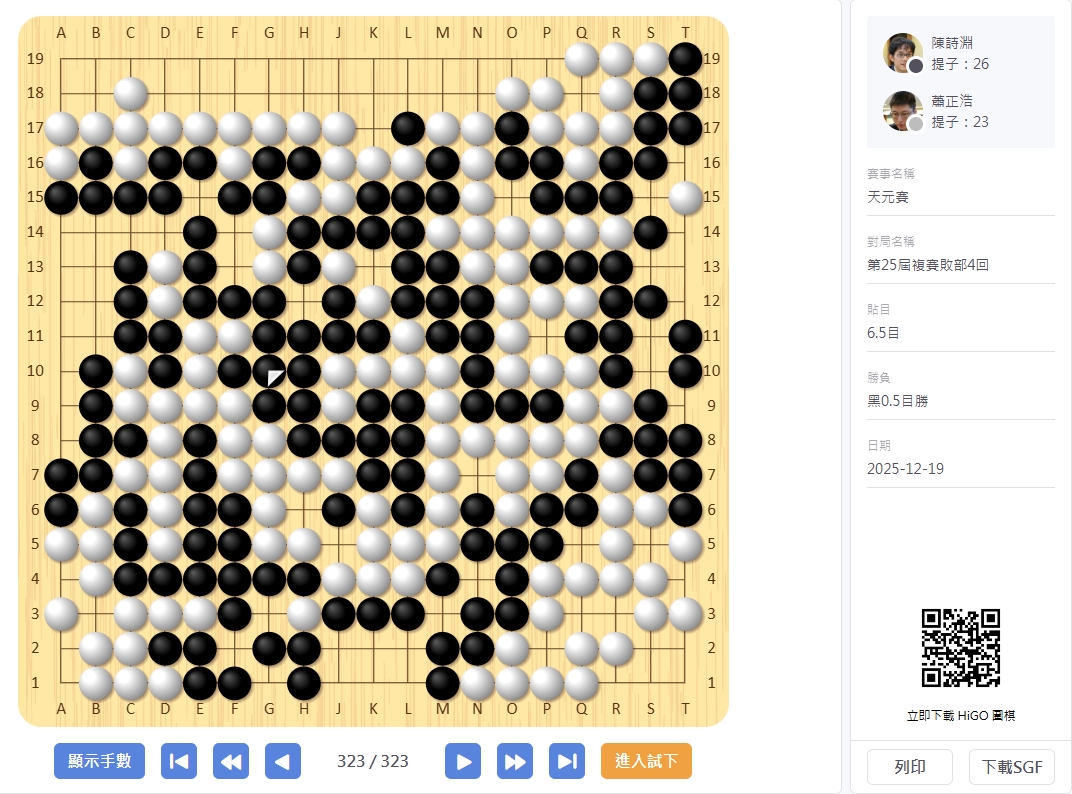Click the 323 / 323 move counter
This screenshot has height=794, width=1072.
tap(373, 761)
